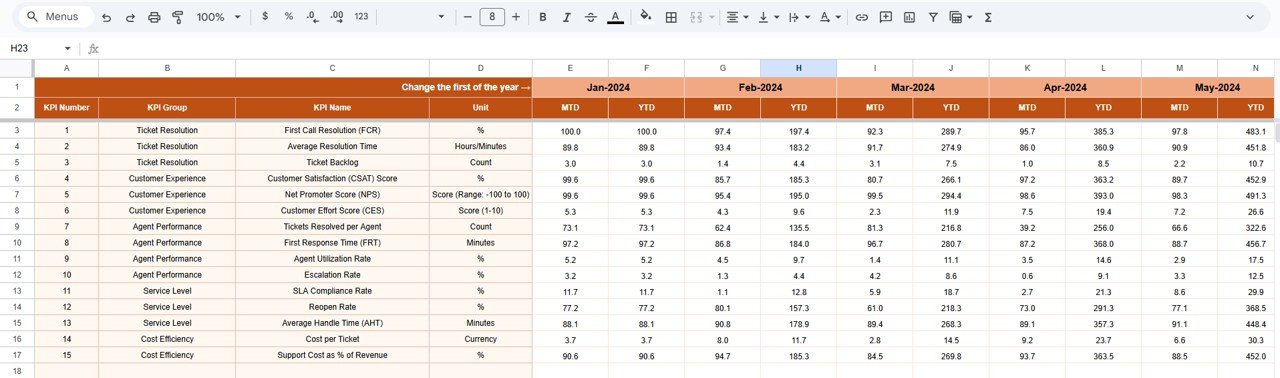Click the KPI Name header cell
The width and height of the screenshot is (1280, 378).
[332, 107]
